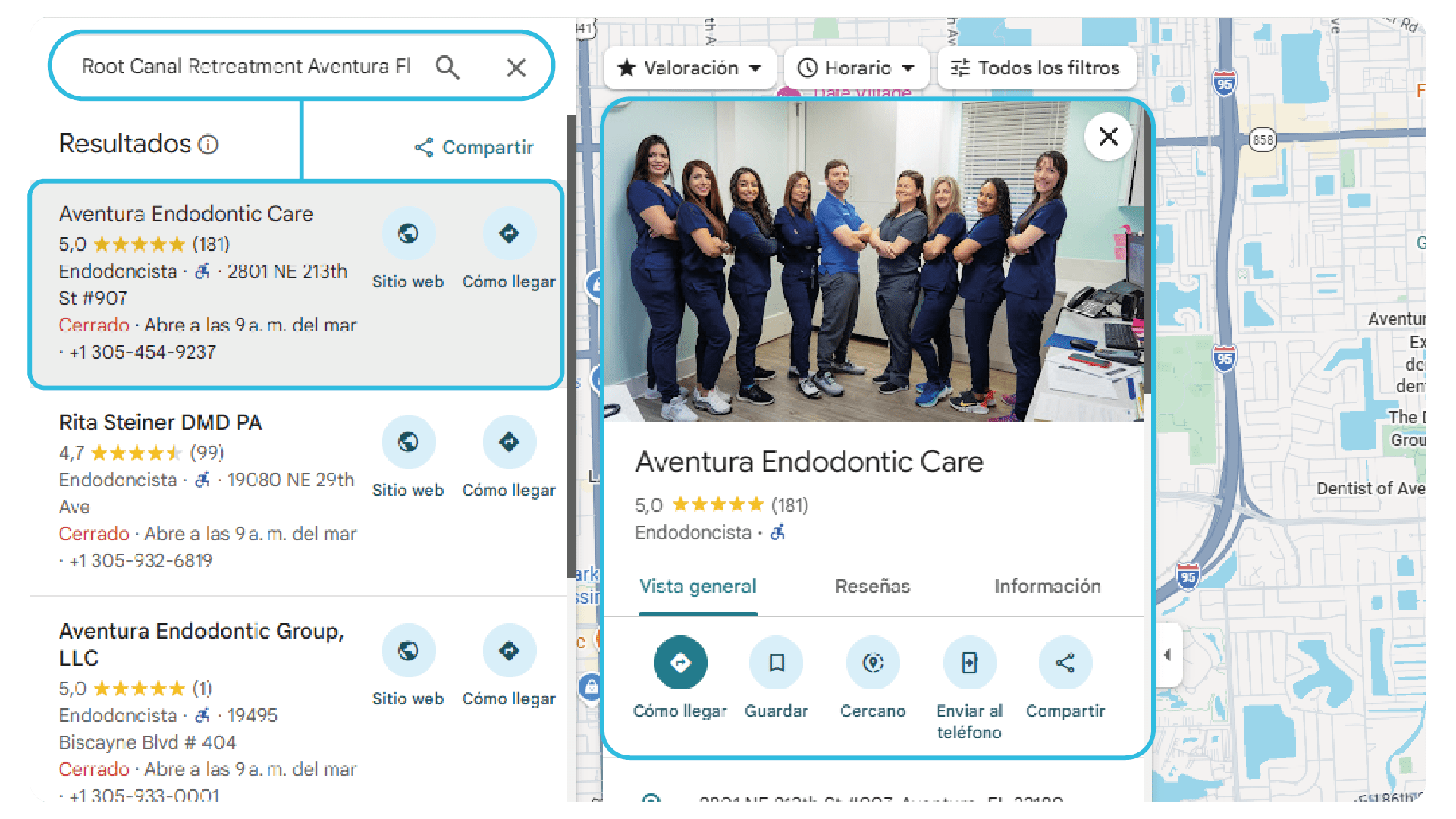The image size is (1456, 819).
Task: Open Sitio web for Aventura Endodontic Care
Action: point(408,234)
